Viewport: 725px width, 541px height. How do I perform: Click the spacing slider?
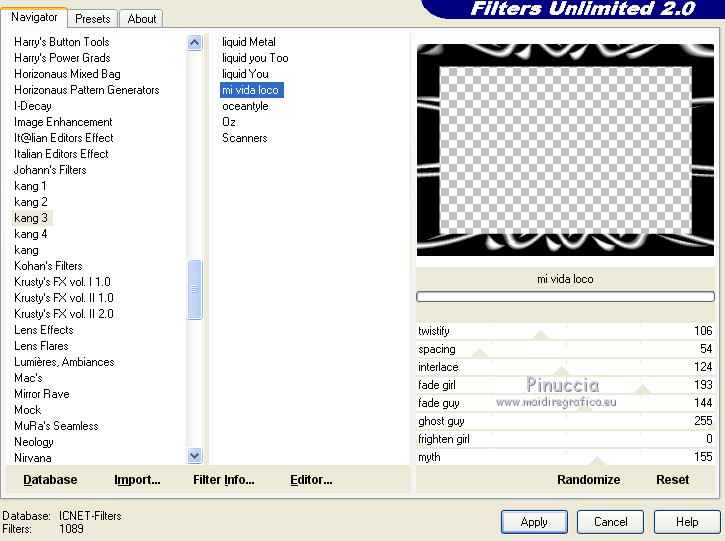[565, 349]
